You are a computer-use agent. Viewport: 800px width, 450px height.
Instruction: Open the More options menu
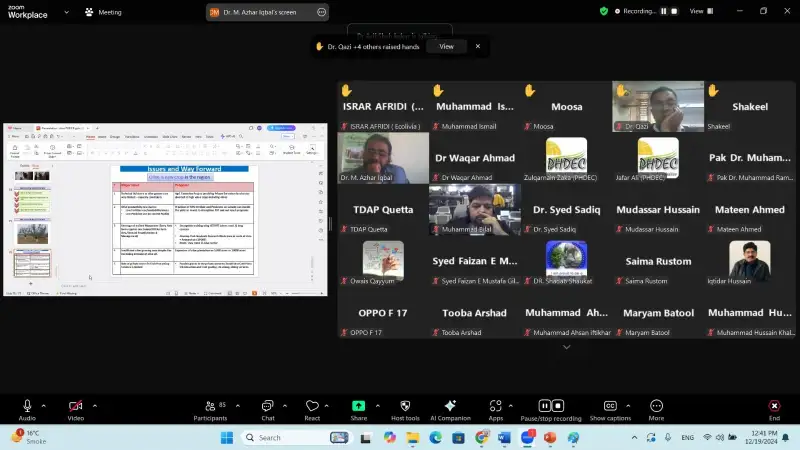tap(656, 410)
